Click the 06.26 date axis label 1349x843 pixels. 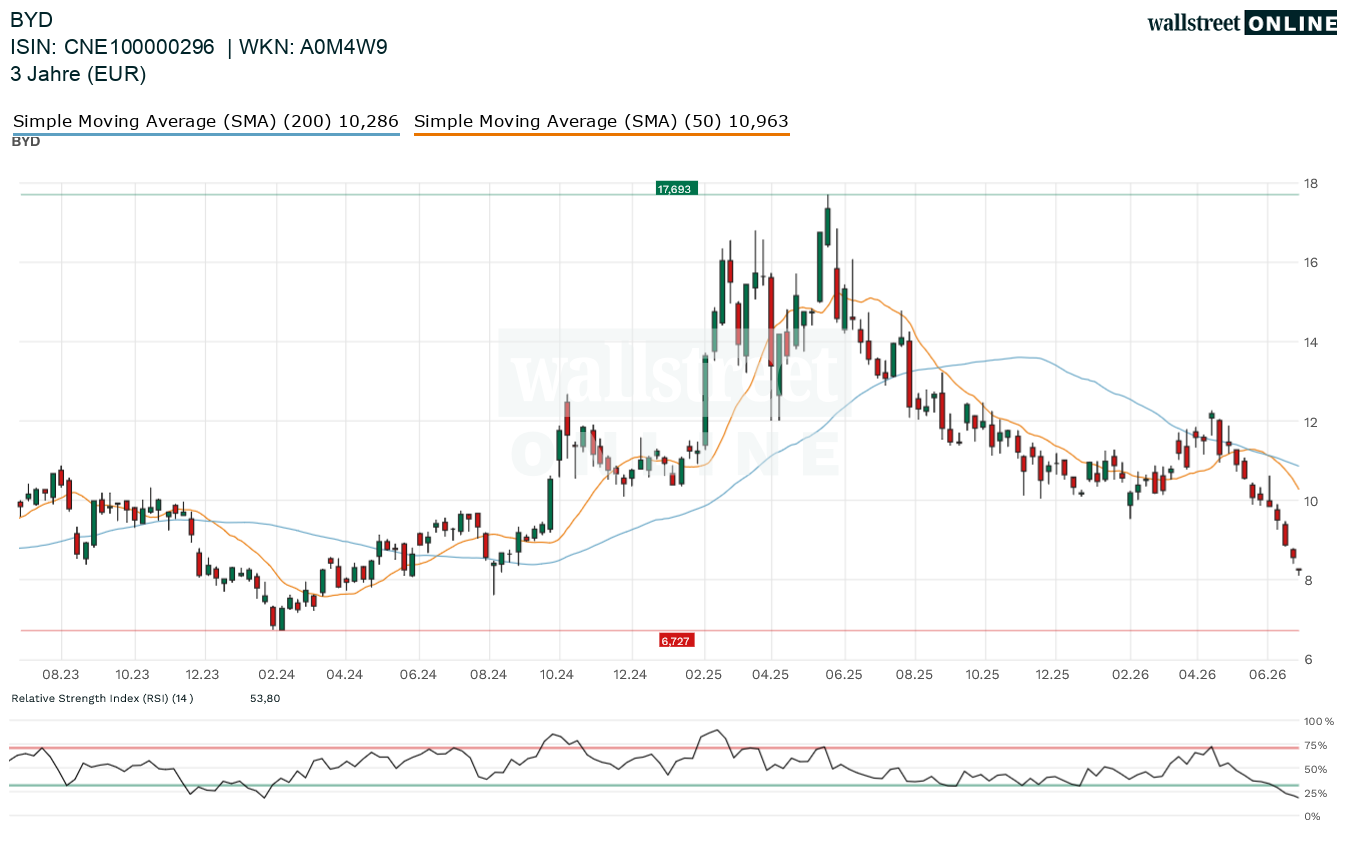coord(1267,675)
